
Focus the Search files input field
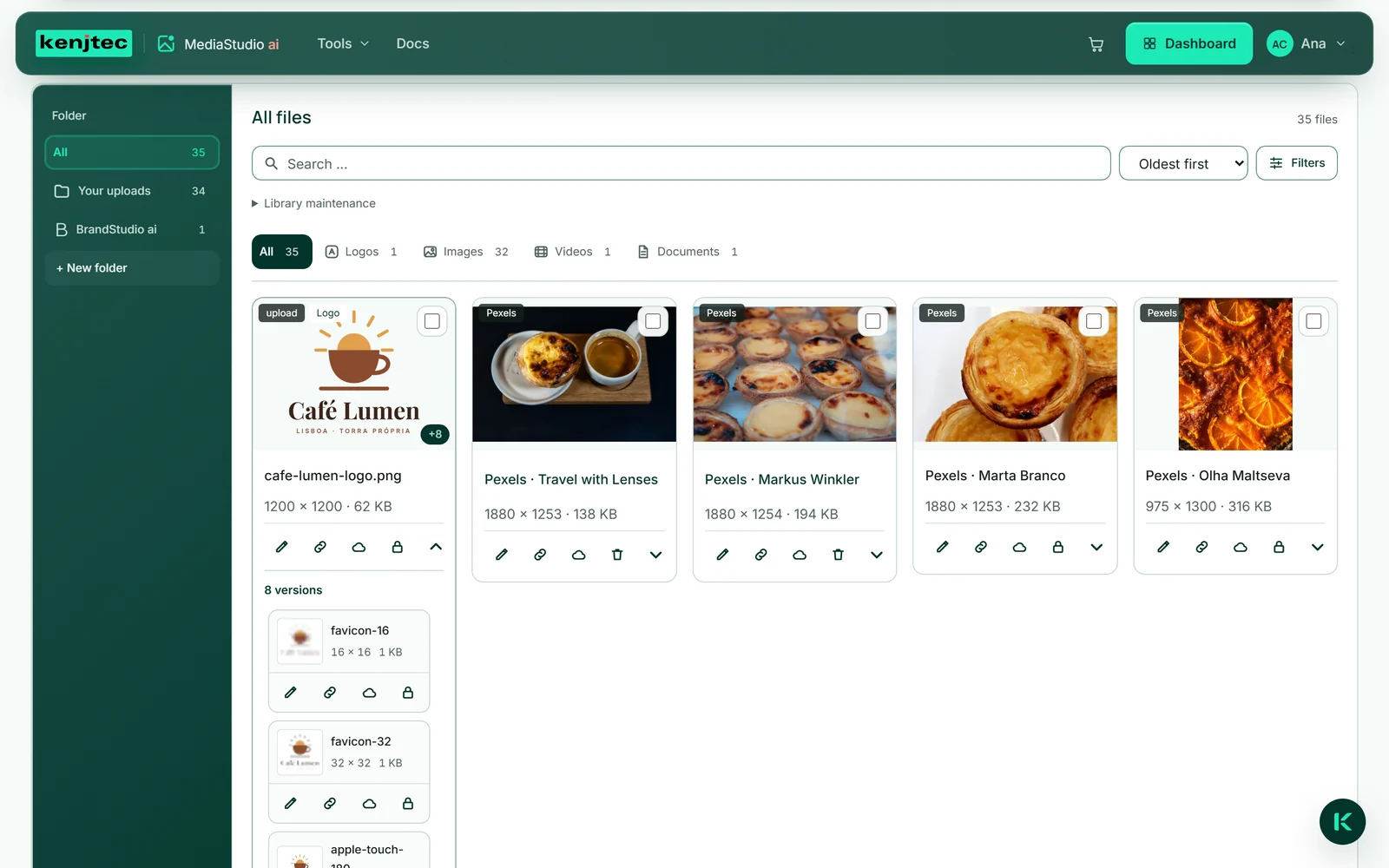[681, 163]
